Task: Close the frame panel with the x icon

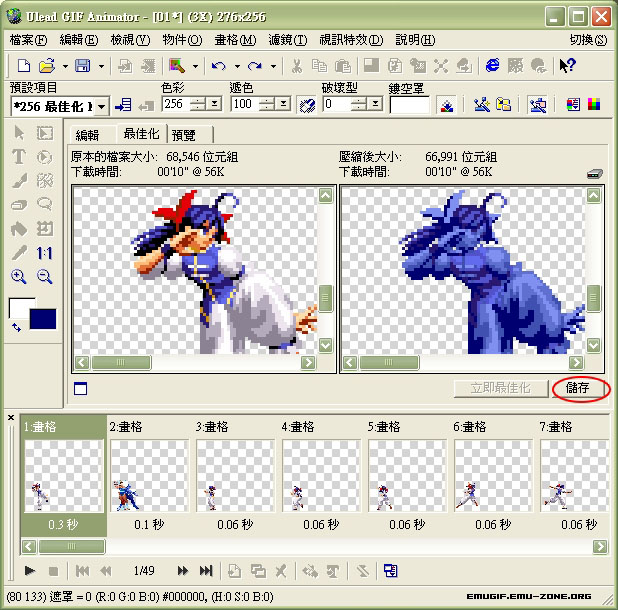Action: [x=11, y=418]
